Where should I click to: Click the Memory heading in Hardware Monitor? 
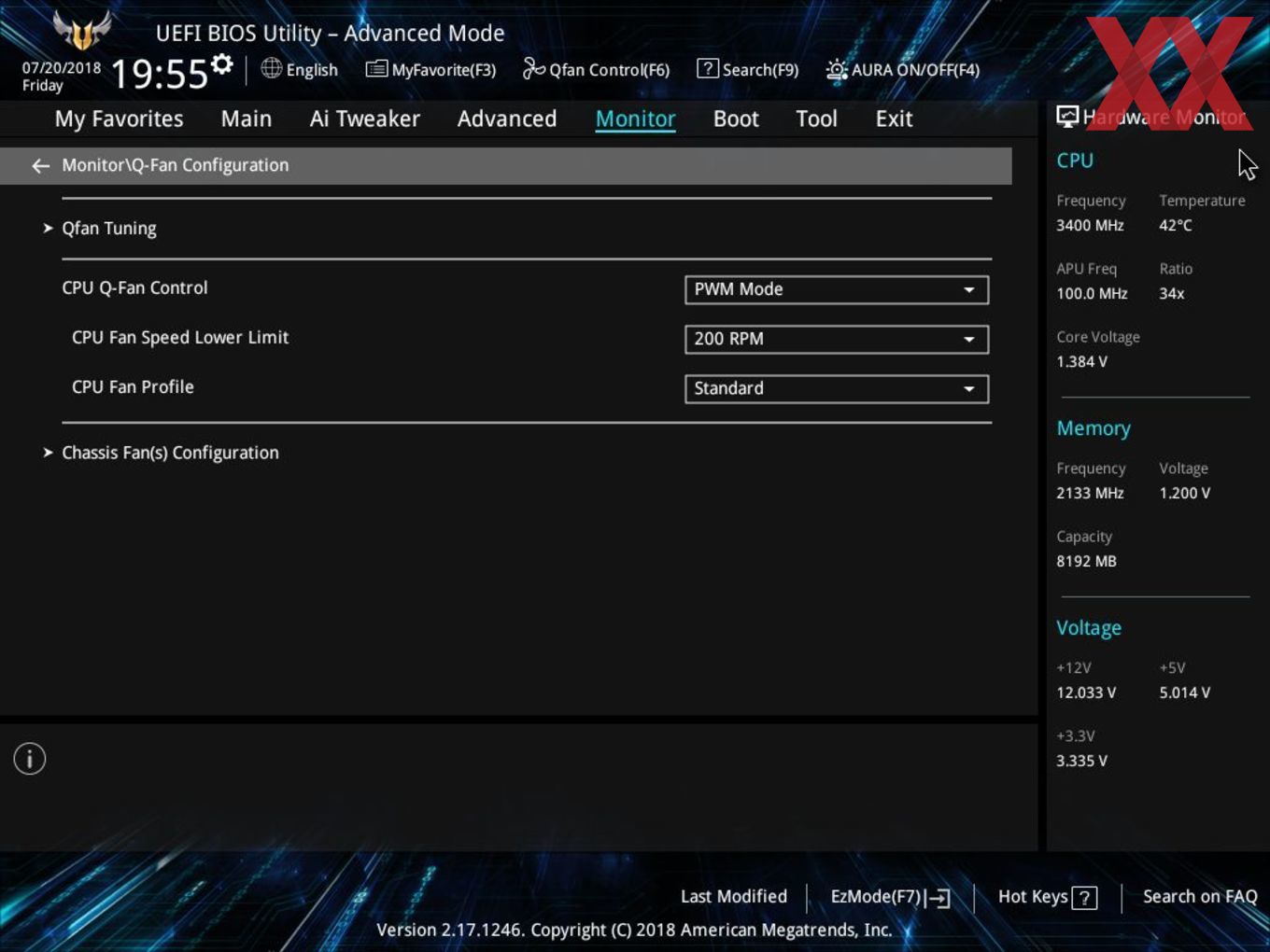click(x=1094, y=428)
